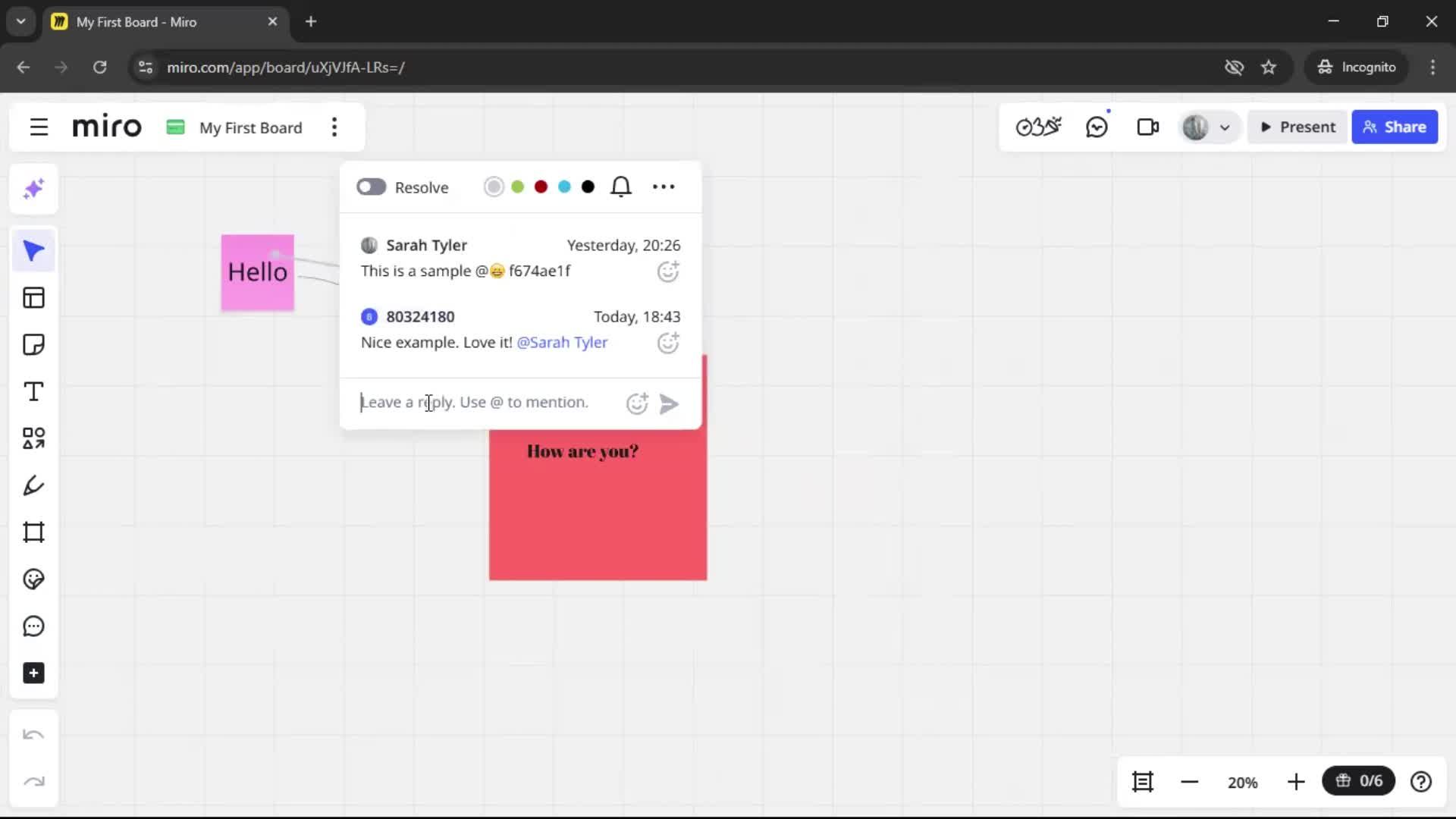This screenshot has height=819, width=1456.
Task: Choose the dark red comment color
Action: [541, 187]
